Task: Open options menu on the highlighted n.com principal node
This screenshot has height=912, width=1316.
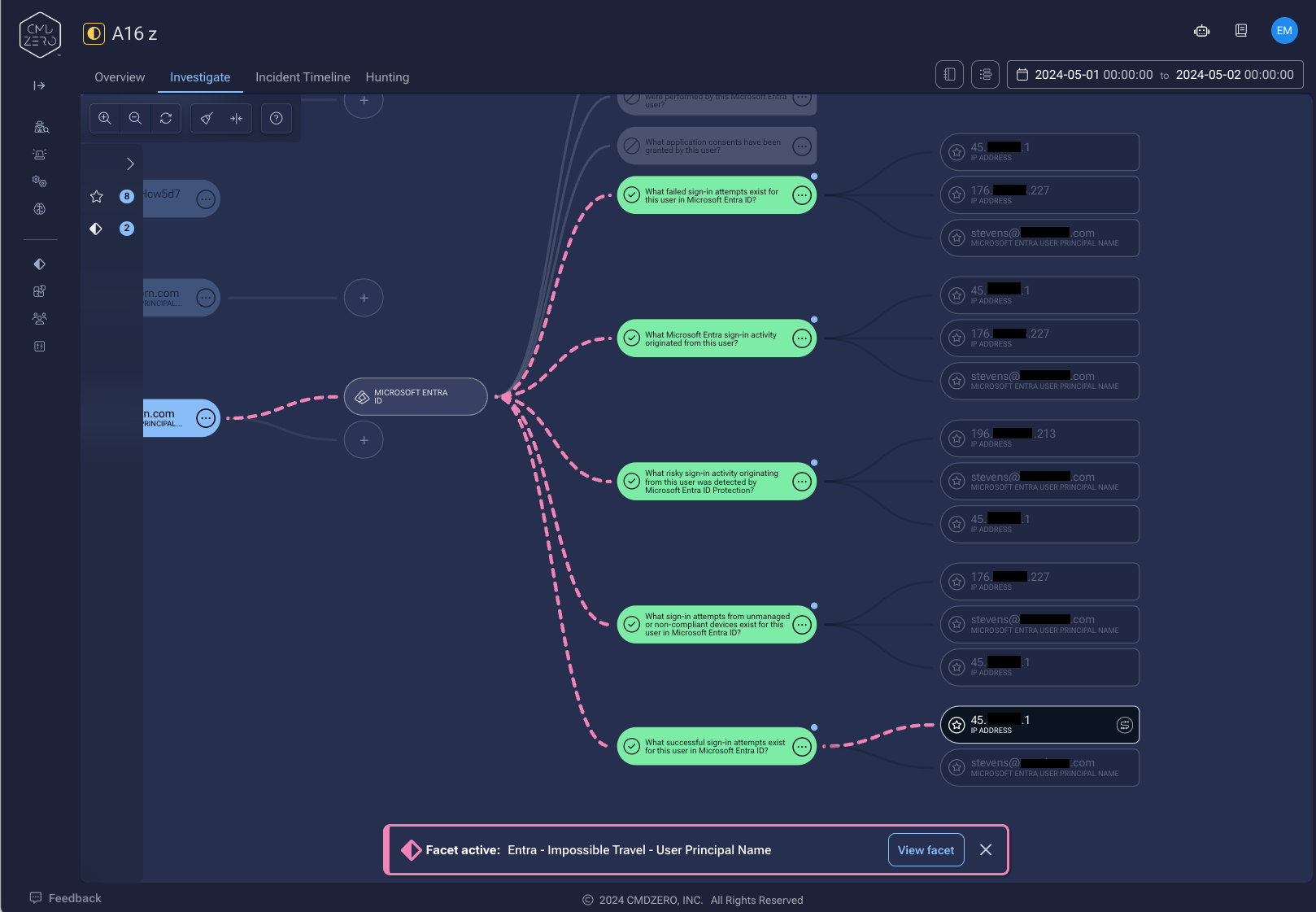Action: coord(206,418)
